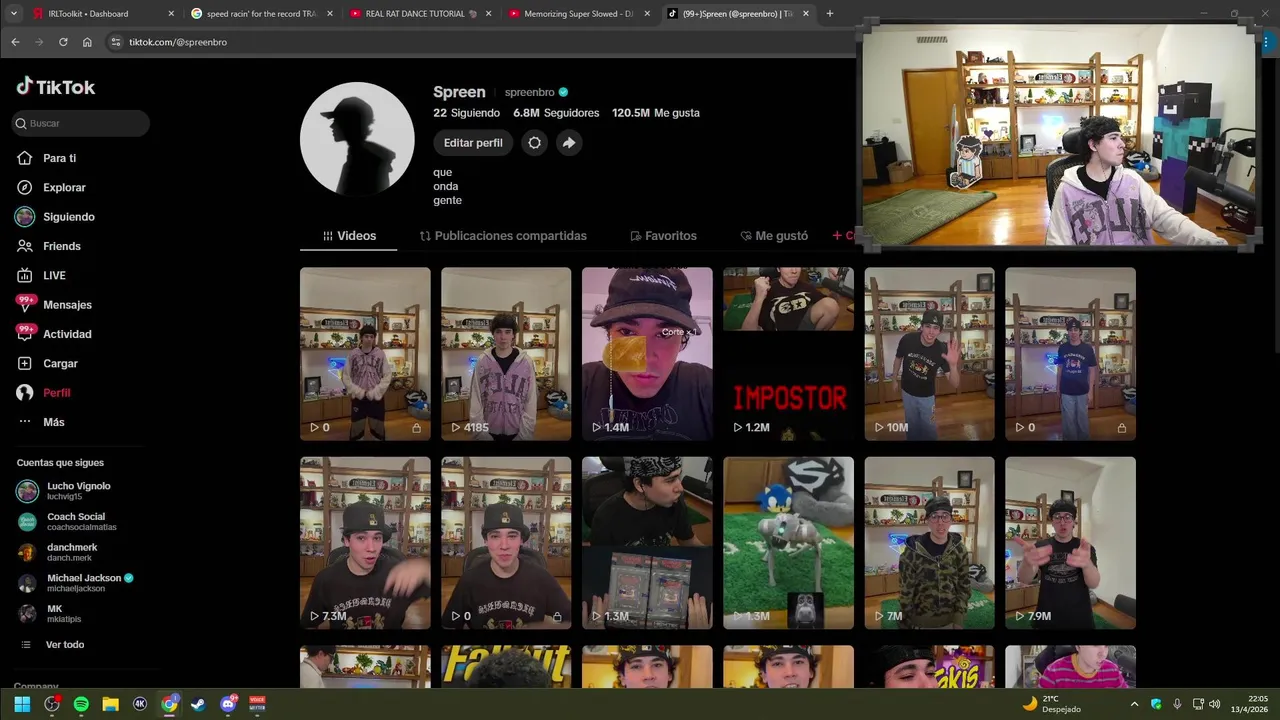Click the Buscar search field

[x=81, y=123]
